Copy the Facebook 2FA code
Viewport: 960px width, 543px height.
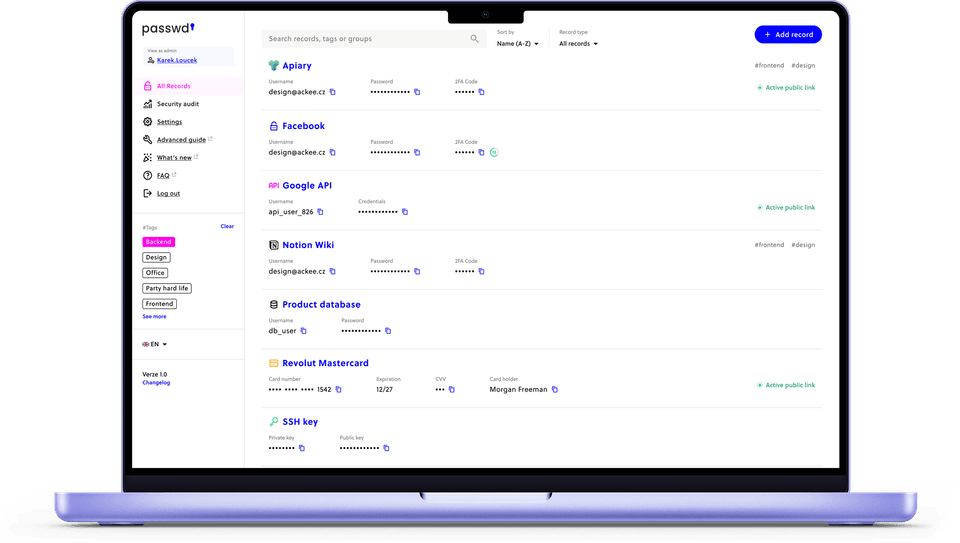point(481,152)
